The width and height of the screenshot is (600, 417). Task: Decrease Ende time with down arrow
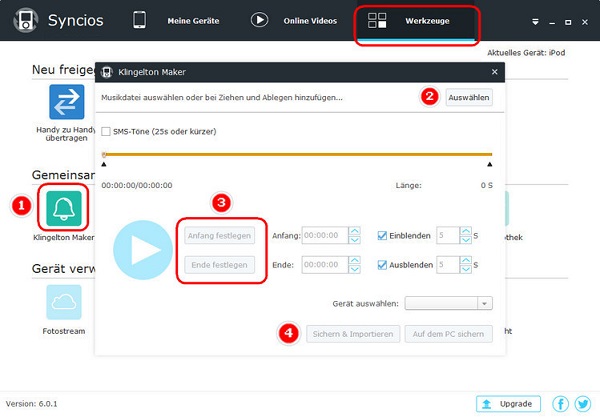(355, 269)
